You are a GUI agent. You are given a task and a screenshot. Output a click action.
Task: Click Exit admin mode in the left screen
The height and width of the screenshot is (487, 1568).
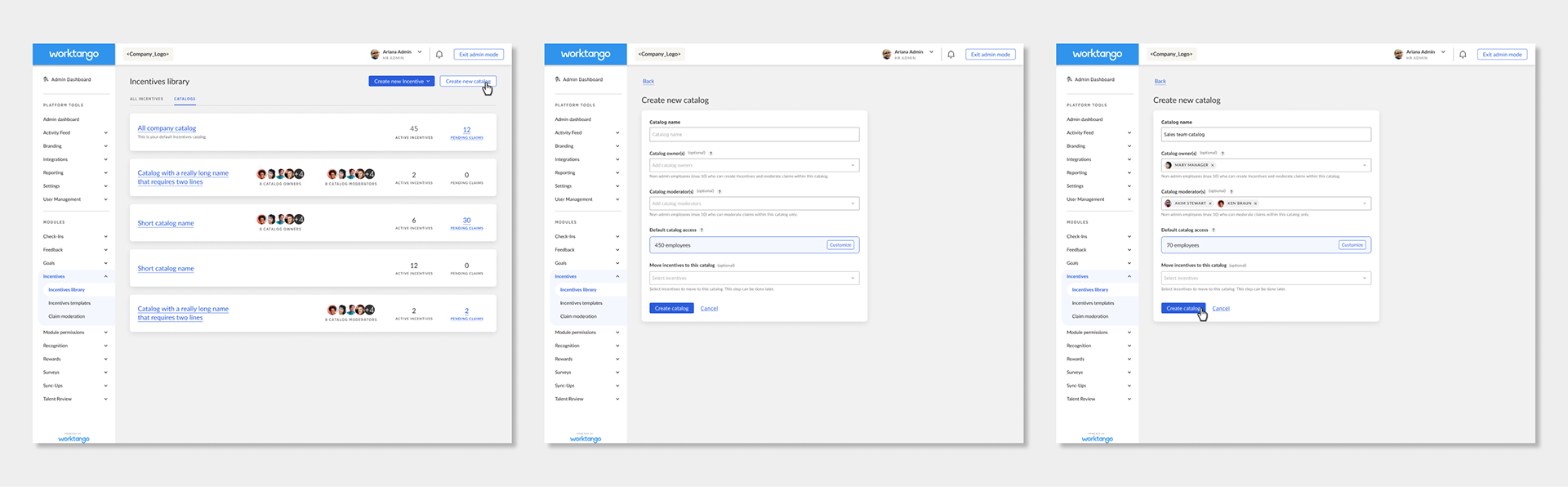479,55
